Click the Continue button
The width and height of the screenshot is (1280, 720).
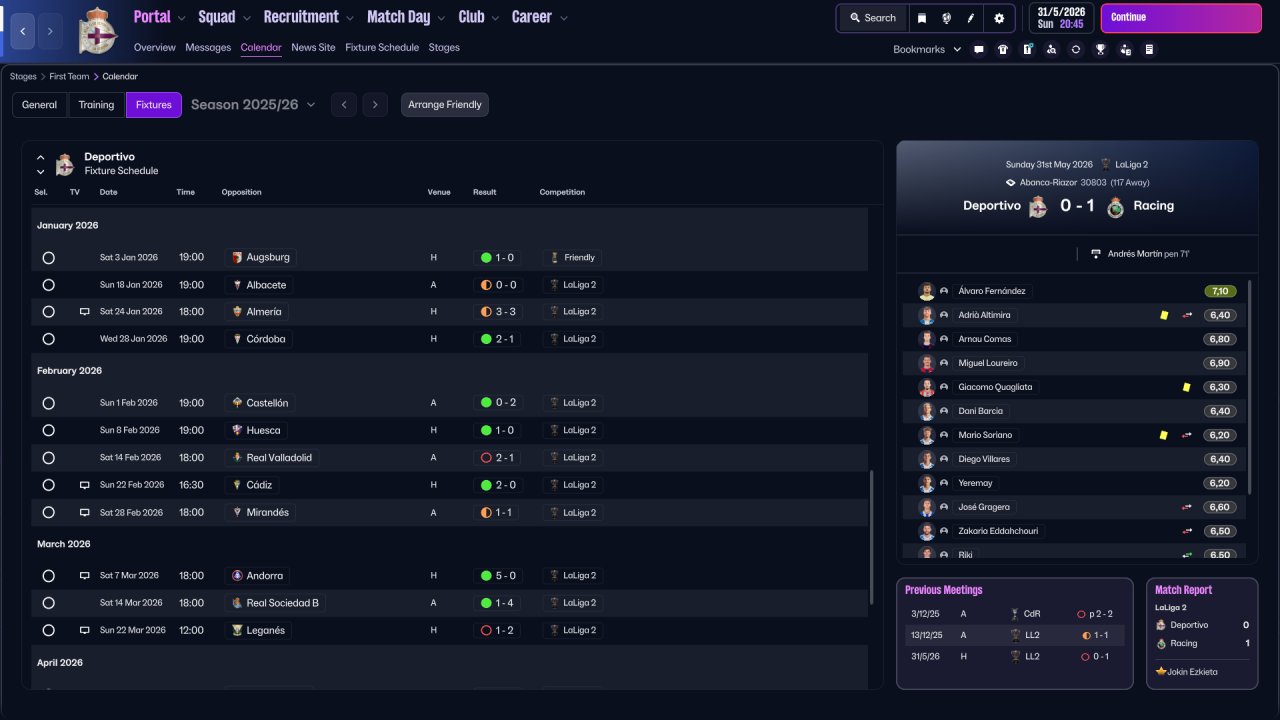[x=1181, y=18]
